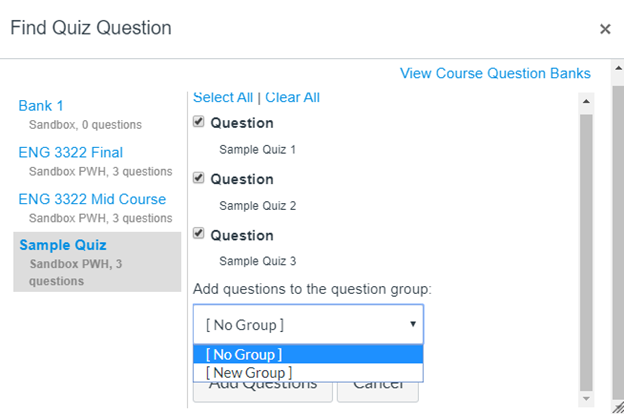Click the dialog resize handle corner
The width and height of the screenshot is (624, 414).
click(616, 406)
